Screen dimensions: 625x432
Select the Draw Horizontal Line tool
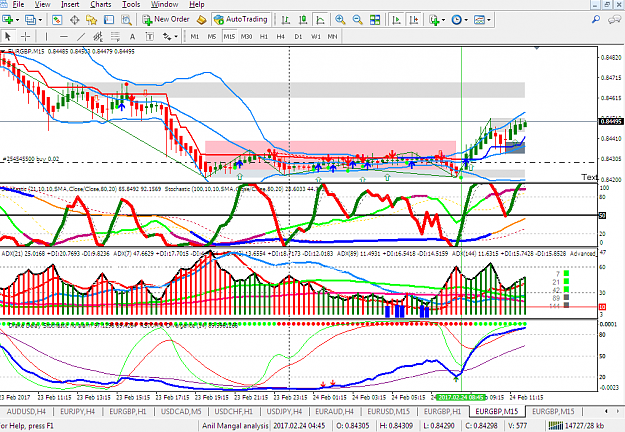(64, 37)
